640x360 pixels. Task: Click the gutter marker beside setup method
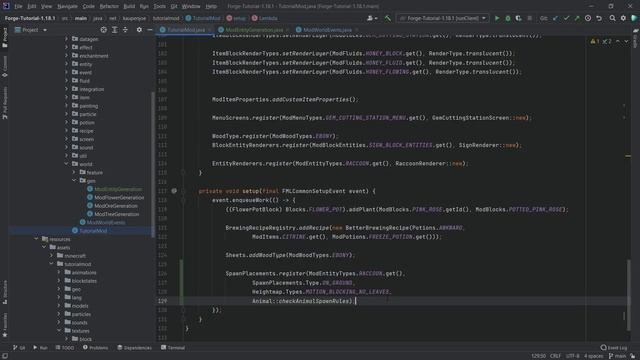174,191
